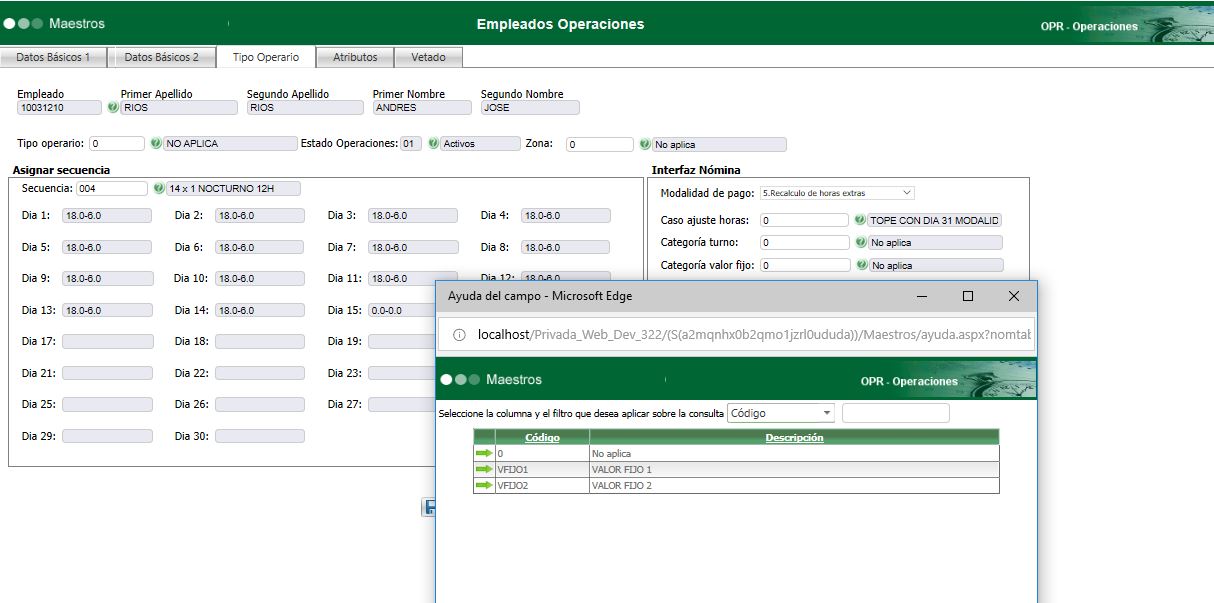Open help icon for Categoría turno
Viewport: 1214px width, 603px height.
(x=860, y=242)
